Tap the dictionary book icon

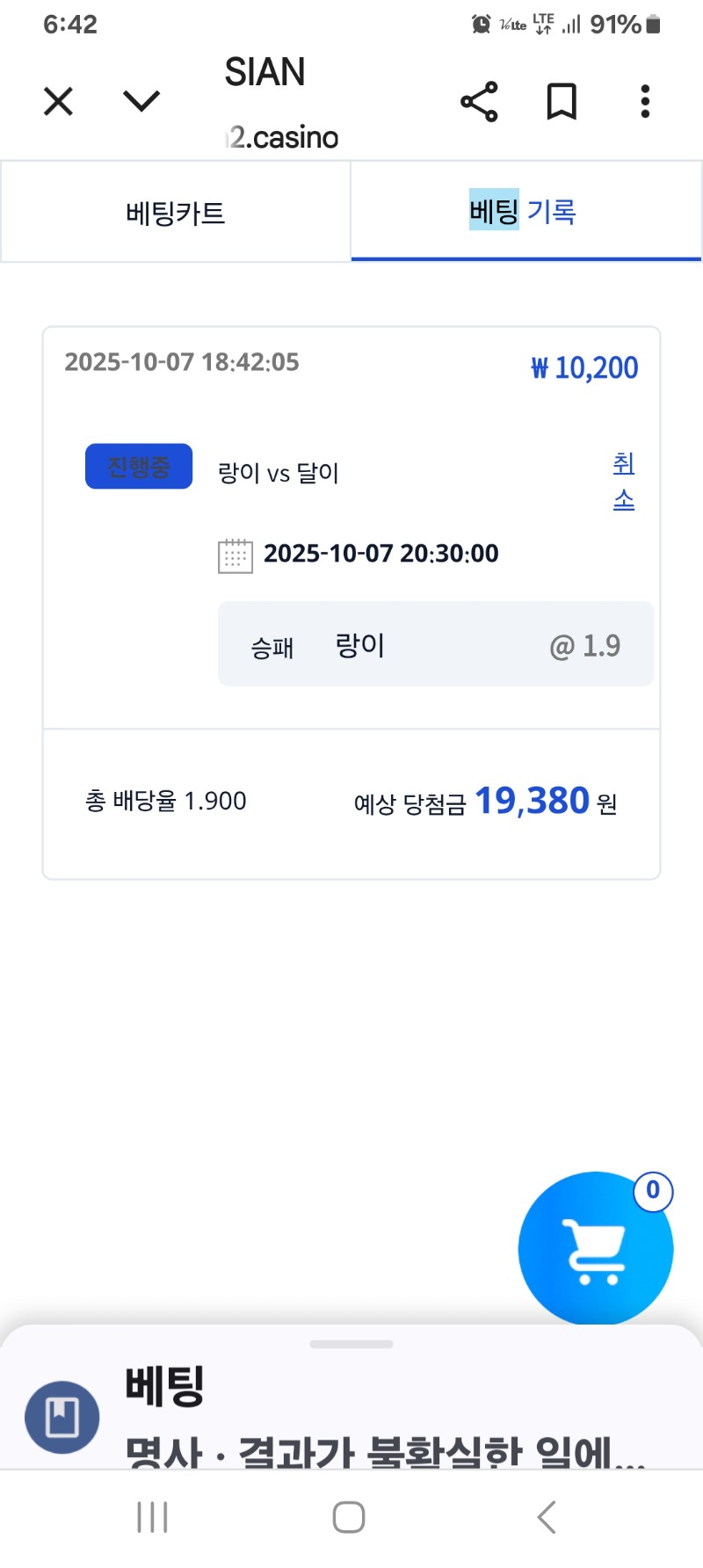[62, 1417]
